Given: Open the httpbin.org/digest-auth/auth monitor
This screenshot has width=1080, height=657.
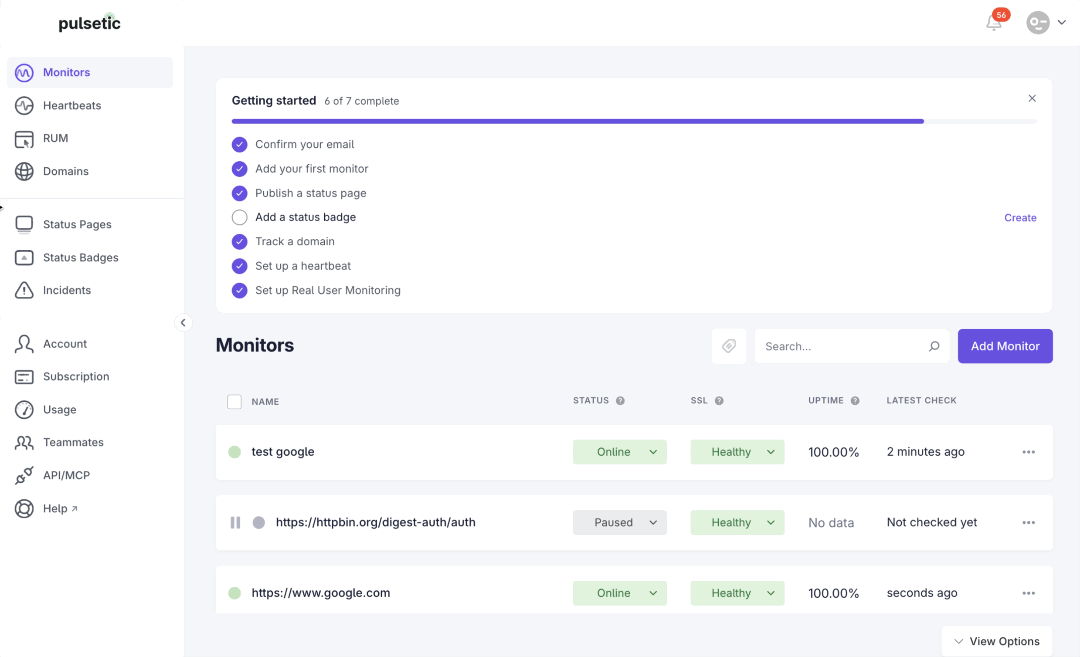Looking at the screenshot, I should [x=375, y=523].
